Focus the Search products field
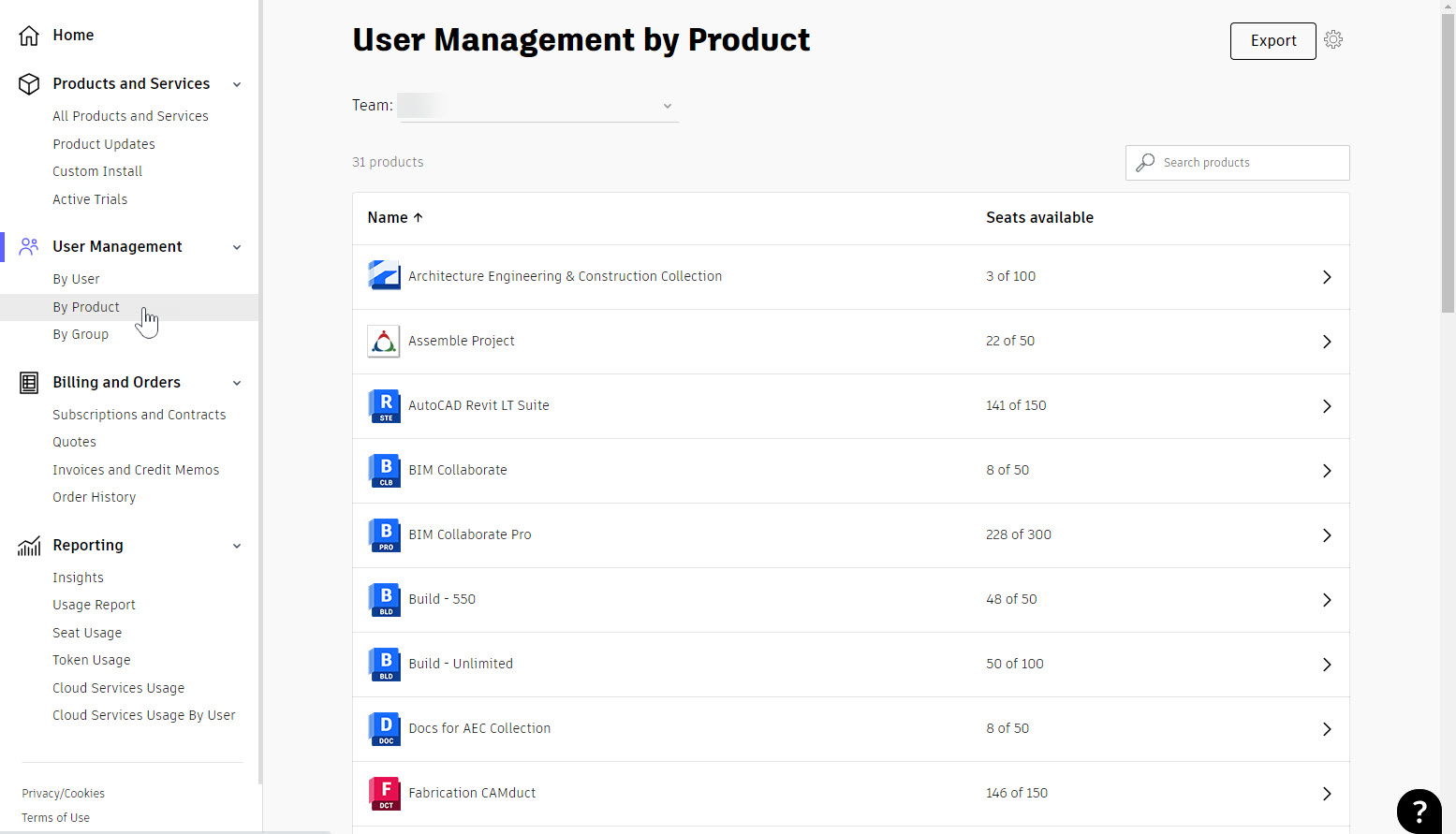Screen dimensions: 1456x834 click(x=1237, y=163)
